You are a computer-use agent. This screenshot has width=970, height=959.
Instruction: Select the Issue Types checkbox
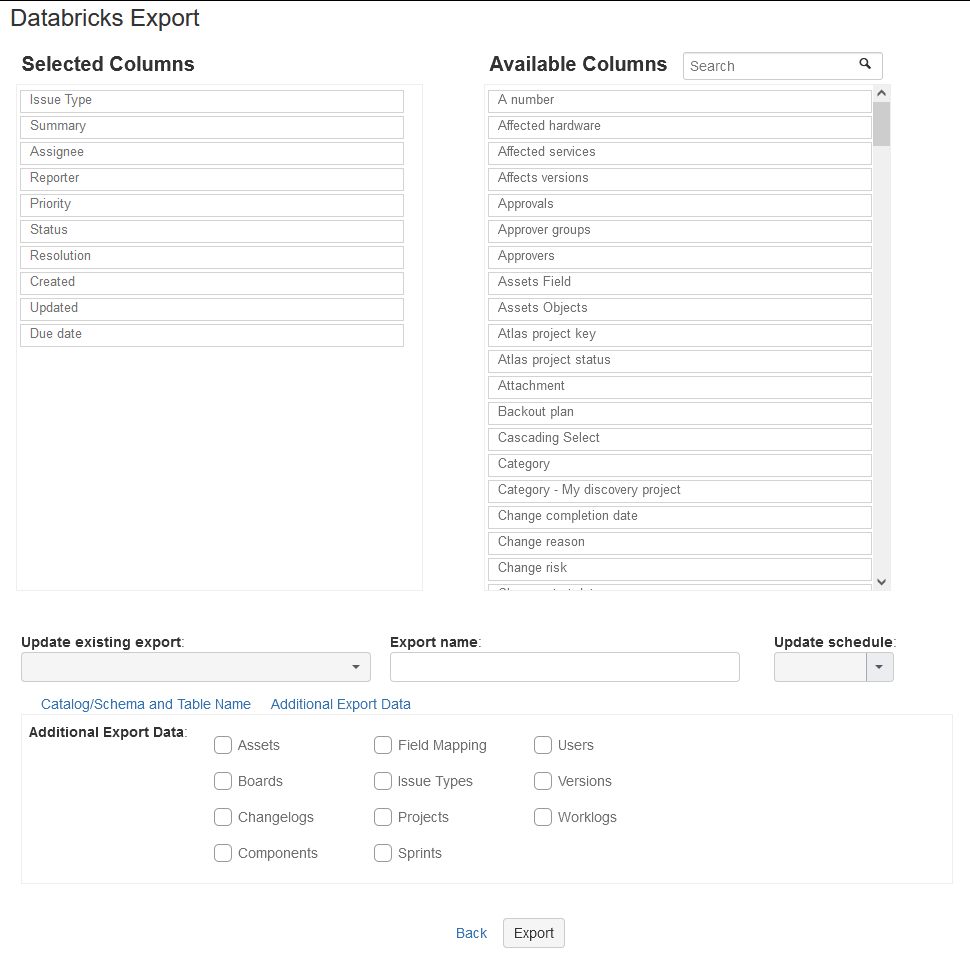click(x=383, y=781)
